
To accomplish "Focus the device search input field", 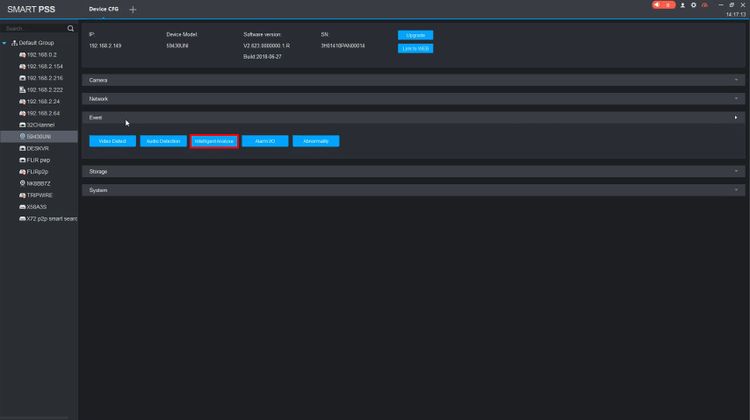I will click(x=33, y=28).
